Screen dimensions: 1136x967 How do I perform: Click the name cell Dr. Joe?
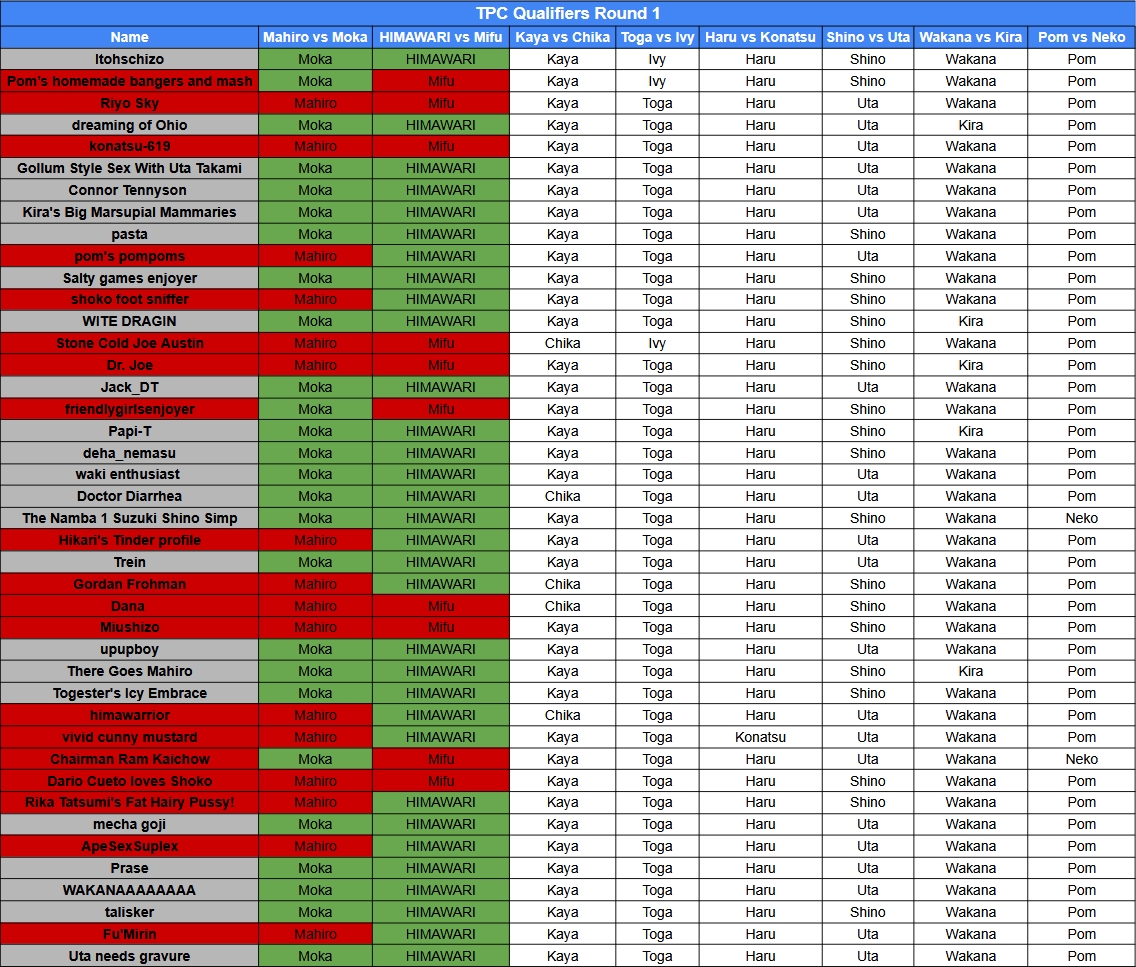point(130,365)
